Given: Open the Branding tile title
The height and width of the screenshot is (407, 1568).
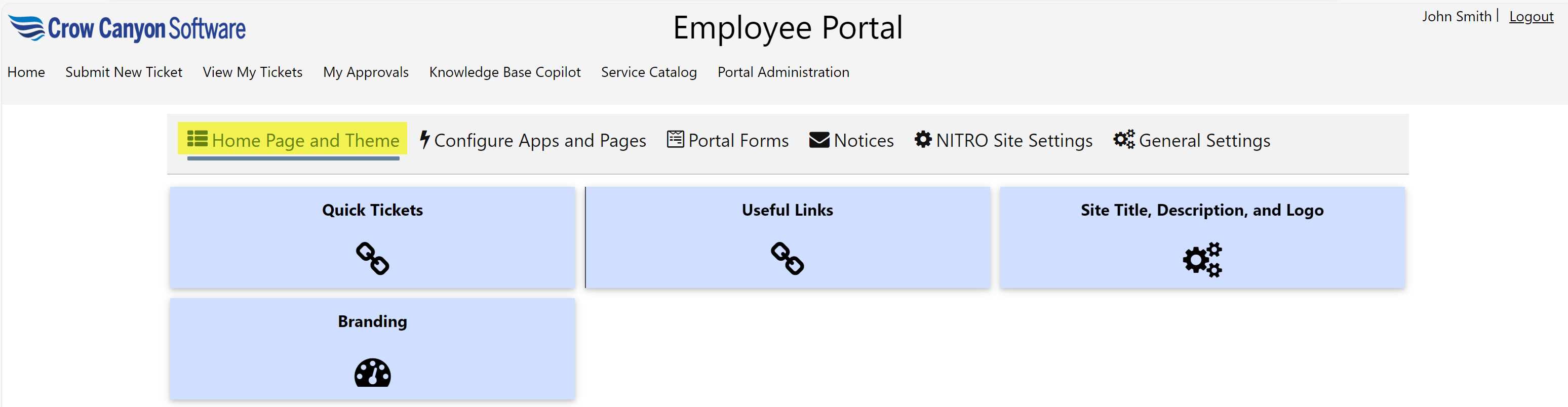Looking at the screenshot, I should pyautogui.click(x=372, y=321).
